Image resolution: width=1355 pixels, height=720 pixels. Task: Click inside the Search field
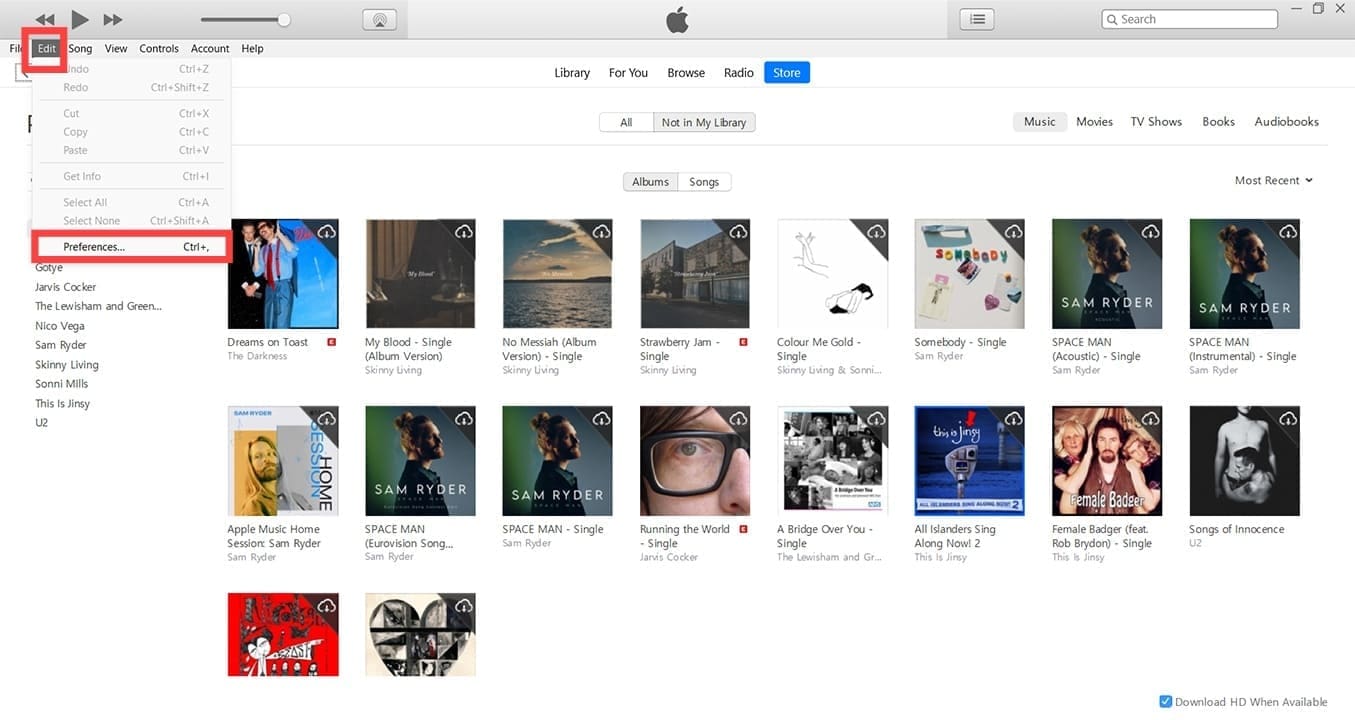pyautogui.click(x=1189, y=19)
